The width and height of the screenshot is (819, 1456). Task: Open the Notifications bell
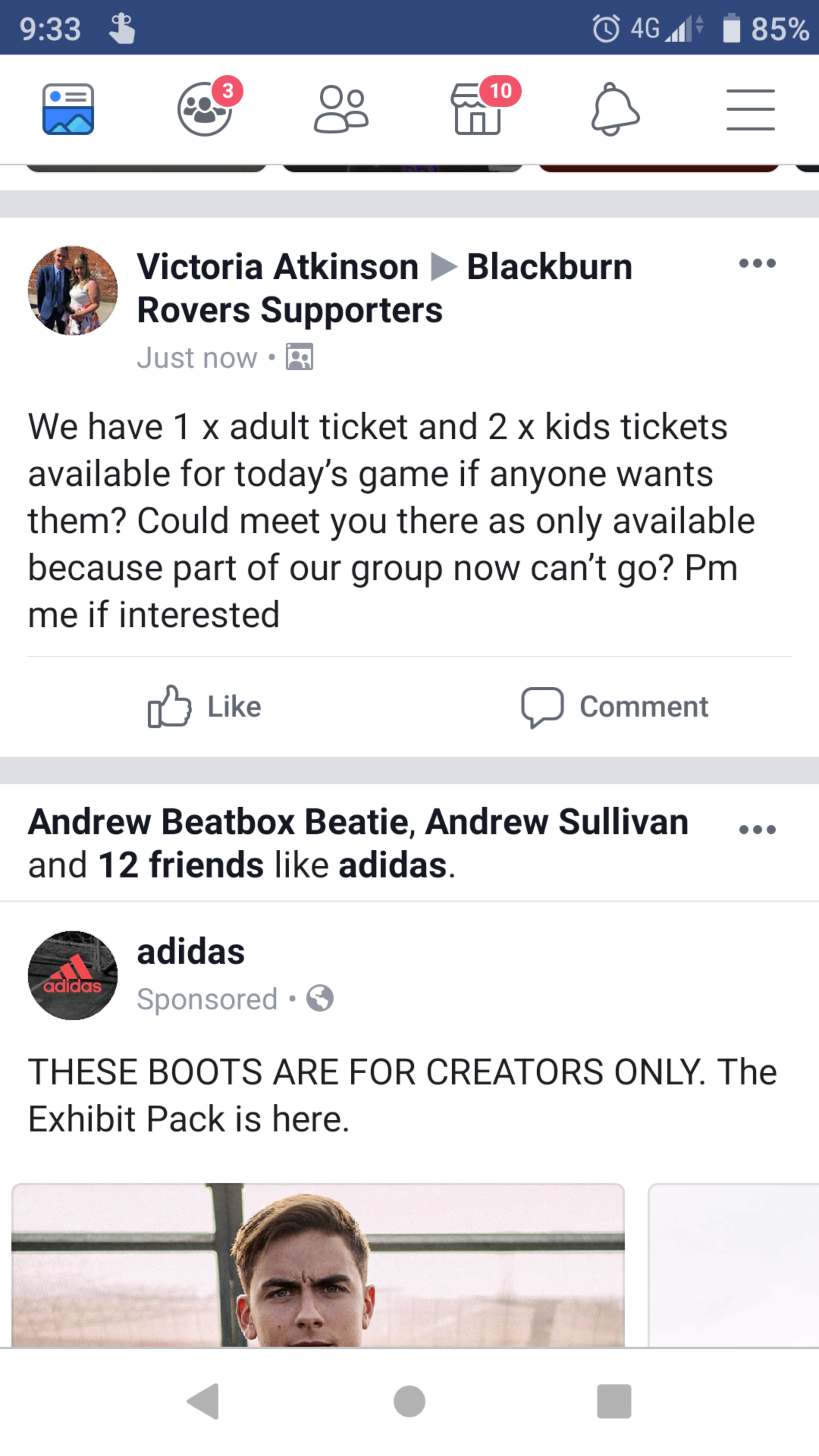pyautogui.click(x=614, y=109)
